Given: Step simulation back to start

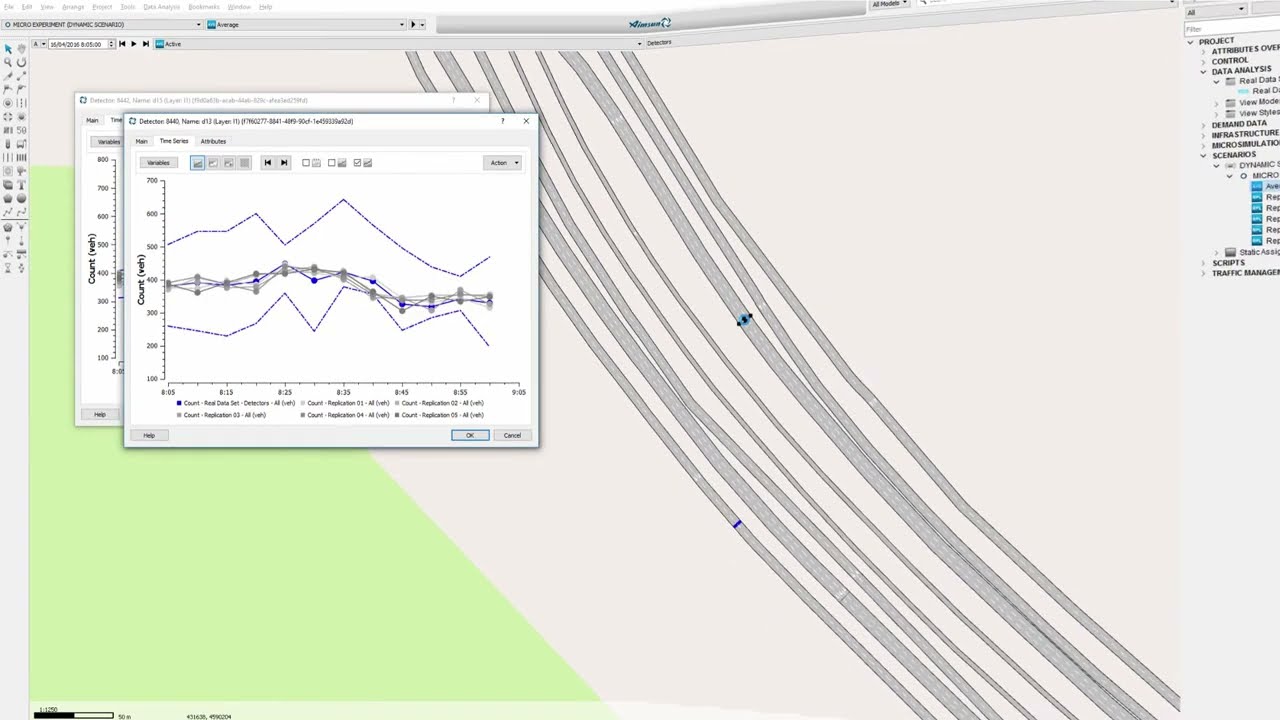Looking at the screenshot, I should 121,44.
